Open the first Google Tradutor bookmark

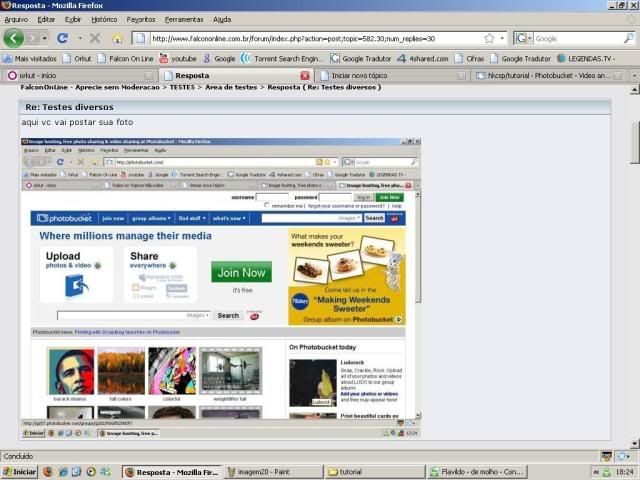(x=360, y=58)
